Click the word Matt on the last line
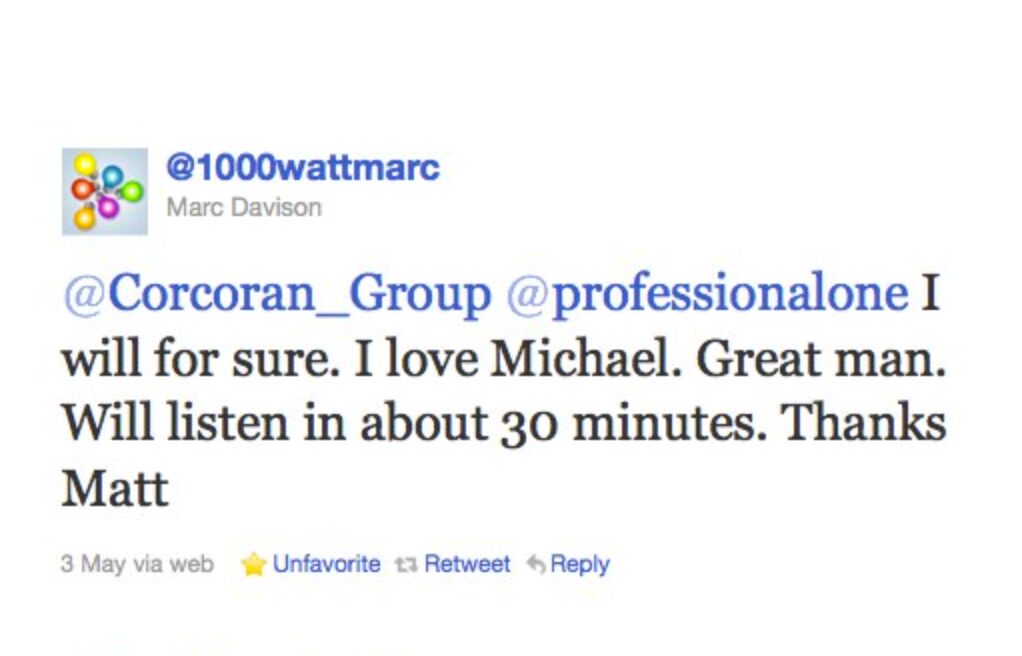Screen dimensions: 1022x656 point(115,488)
